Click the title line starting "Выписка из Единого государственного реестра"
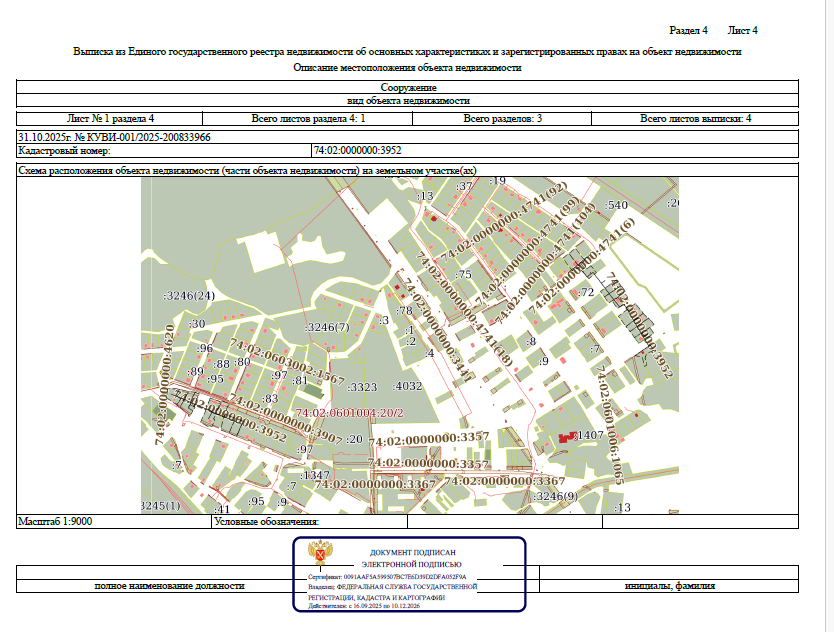Image resolution: width=834 pixels, height=632 pixels. tap(407, 52)
